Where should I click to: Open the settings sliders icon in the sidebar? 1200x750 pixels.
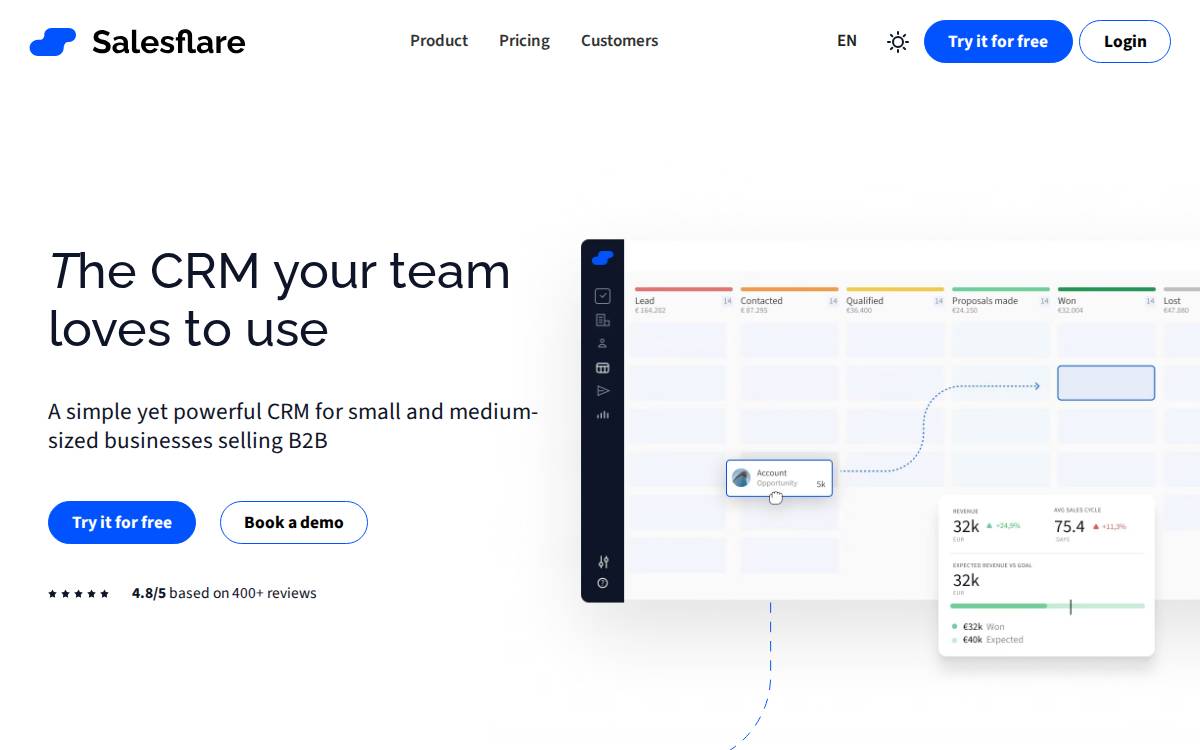coord(603,562)
